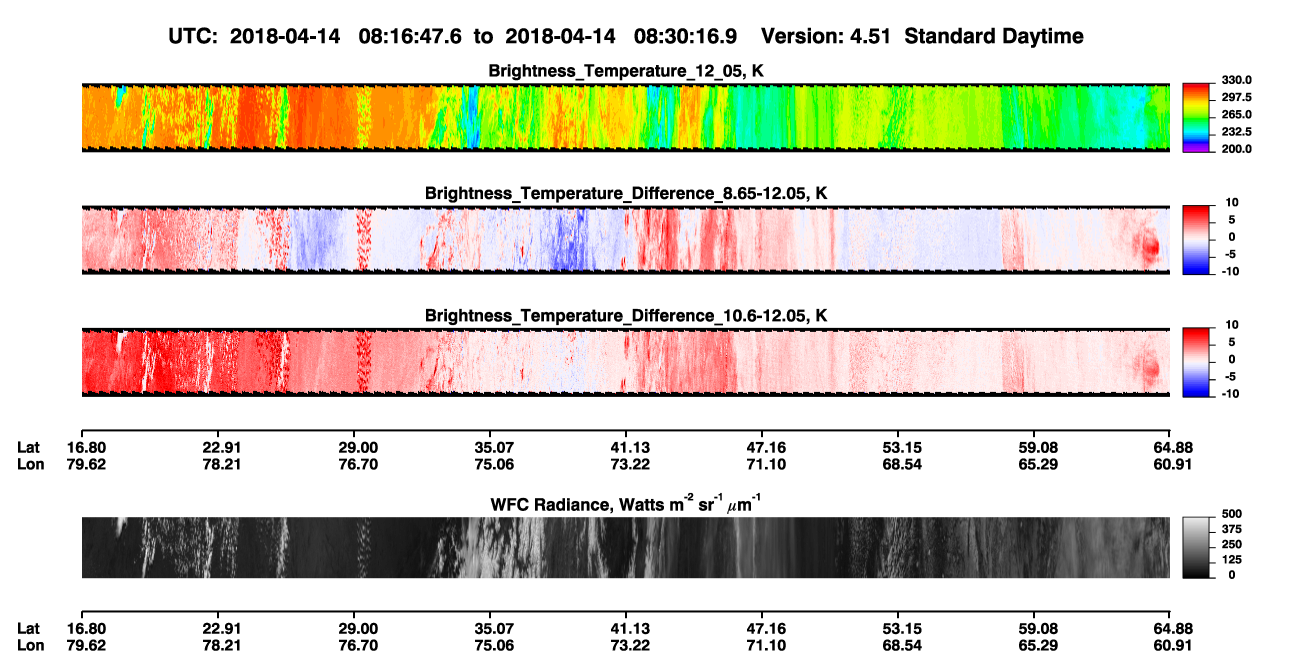This screenshot has height=667, width=1300.
Task: Click the WFC Radiance panel title
Action: click(x=626, y=504)
